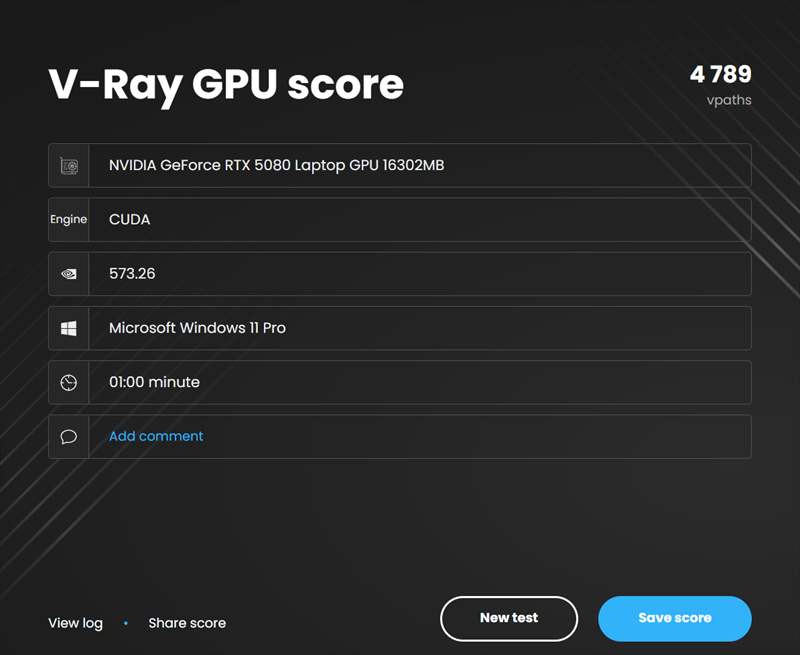The height and width of the screenshot is (655, 800).
Task: Click the 4 789 score value
Action: click(720, 74)
